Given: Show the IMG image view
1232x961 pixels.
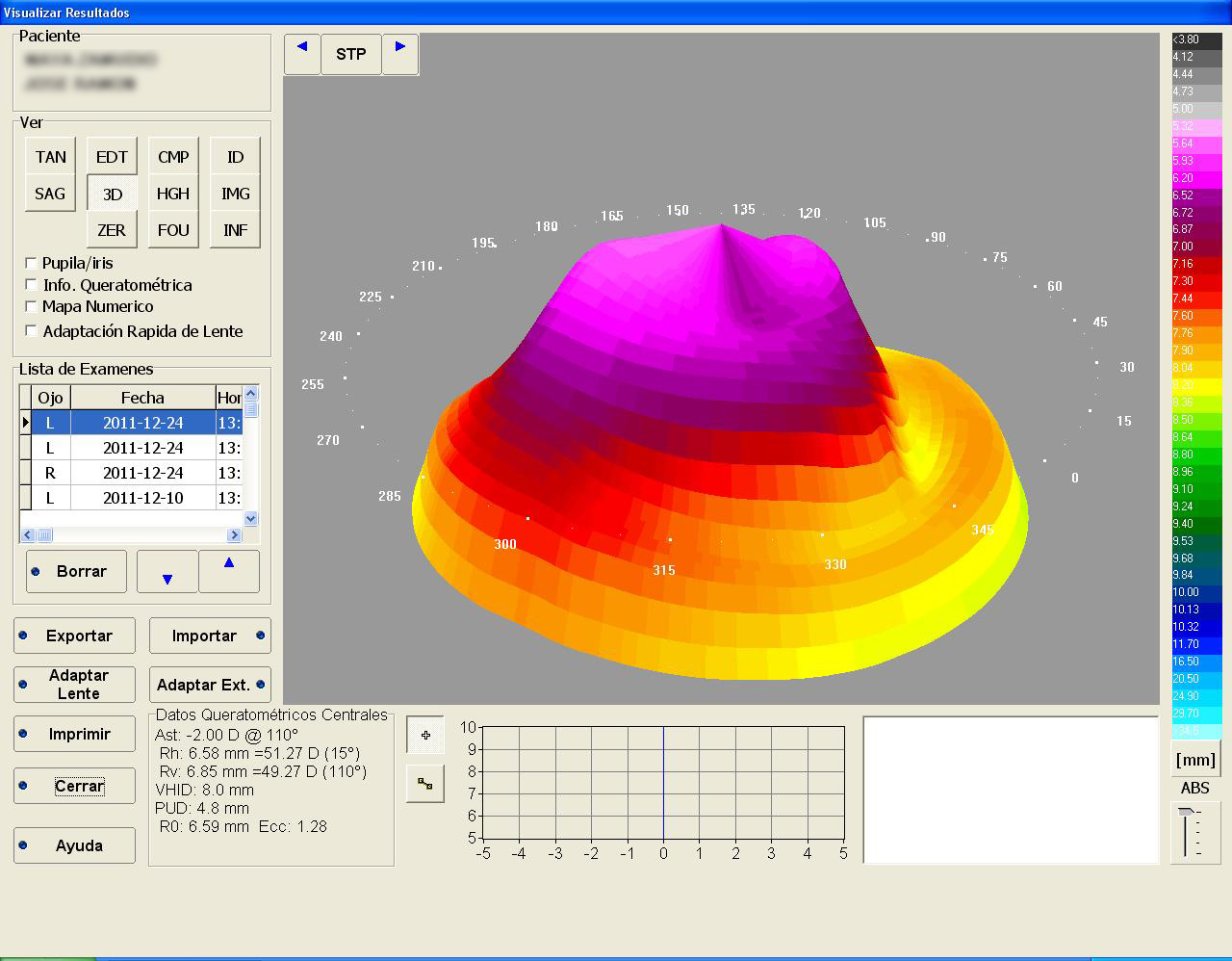Looking at the screenshot, I should [x=235, y=194].
